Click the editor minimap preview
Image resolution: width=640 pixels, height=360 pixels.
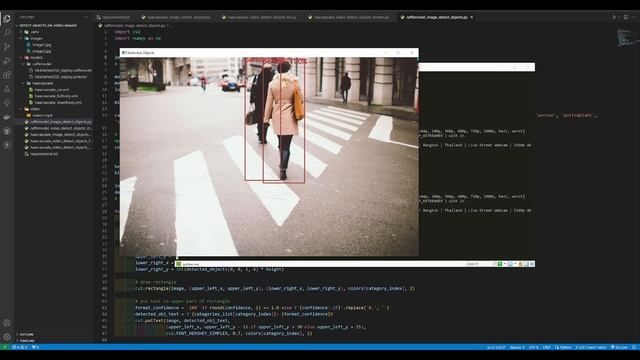click(627, 38)
